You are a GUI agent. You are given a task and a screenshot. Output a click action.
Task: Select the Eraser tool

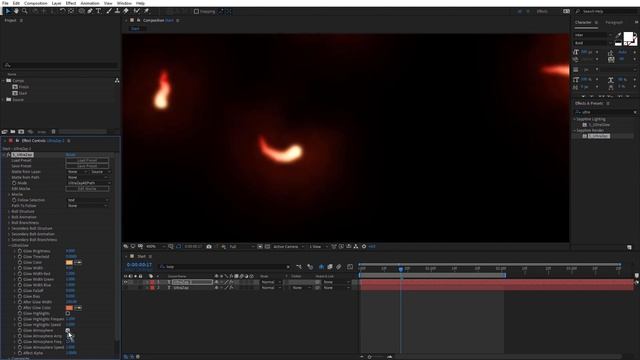126,11
